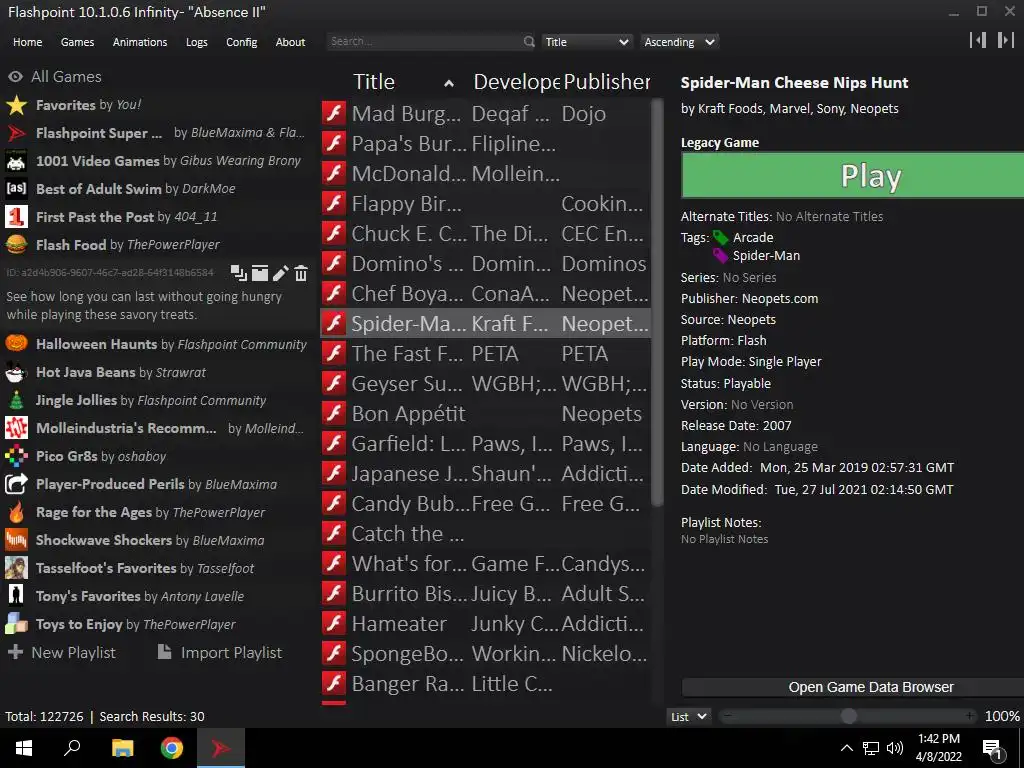Click the delete playlist trash icon
The height and width of the screenshot is (768, 1024).
coord(300,273)
